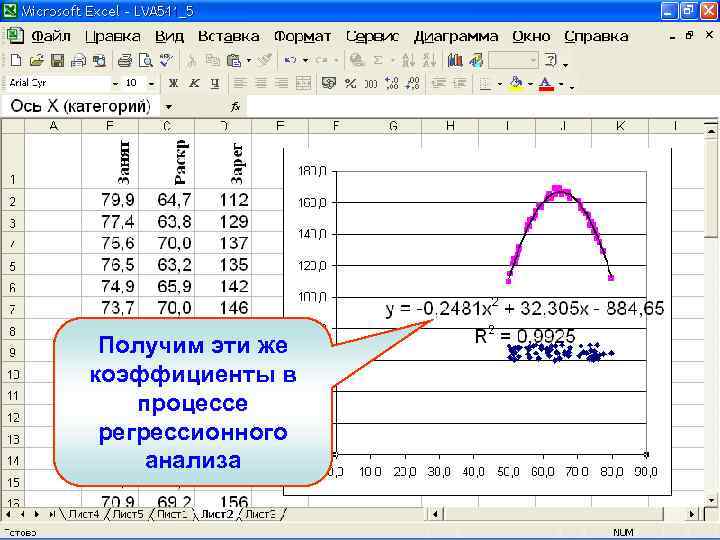This screenshot has width=720, height=540.
Task: Apply currency format icon
Action: [329, 83]
